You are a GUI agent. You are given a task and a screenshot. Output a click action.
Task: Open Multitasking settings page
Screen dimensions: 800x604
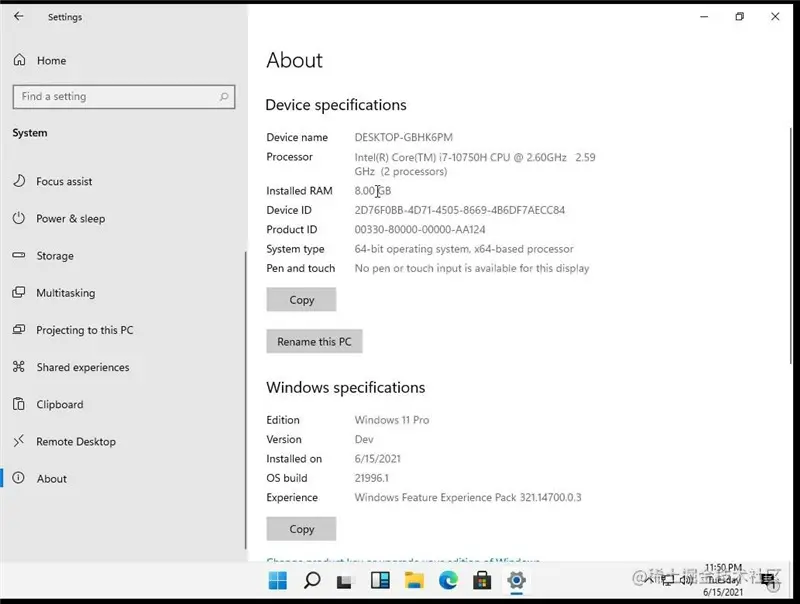click(x=66, y=293)
